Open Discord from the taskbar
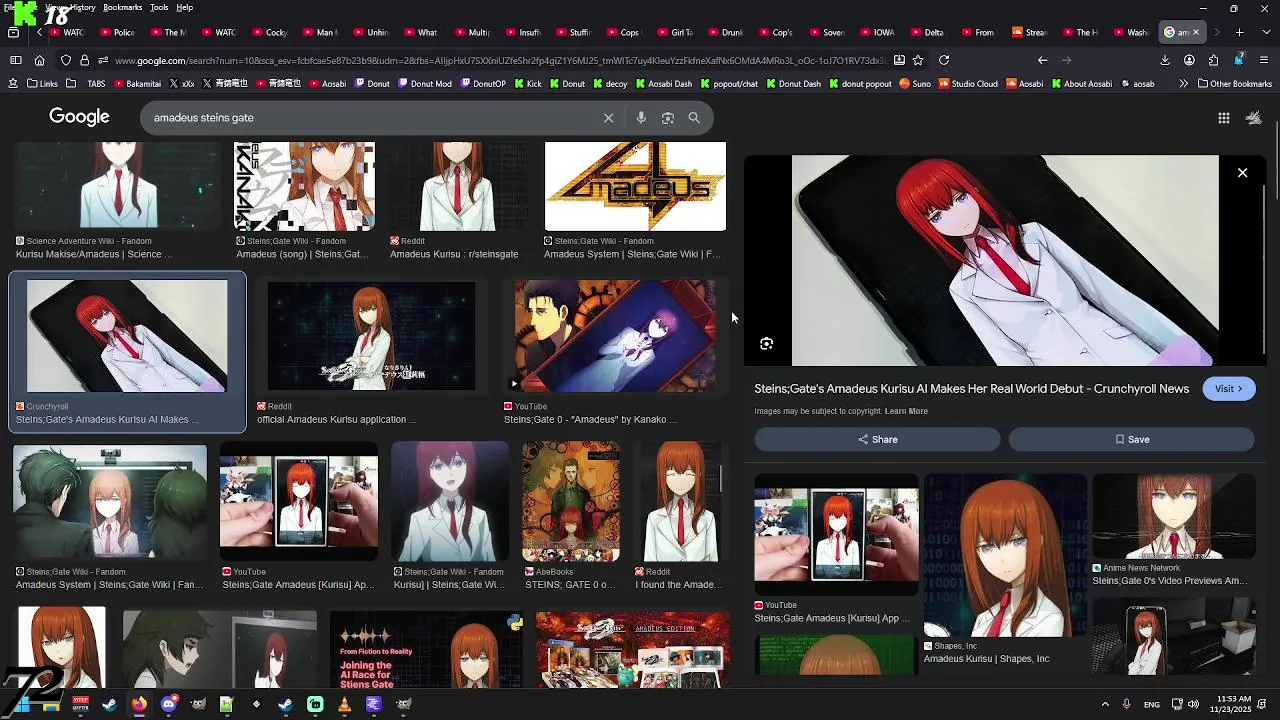 tap(168, 704)
